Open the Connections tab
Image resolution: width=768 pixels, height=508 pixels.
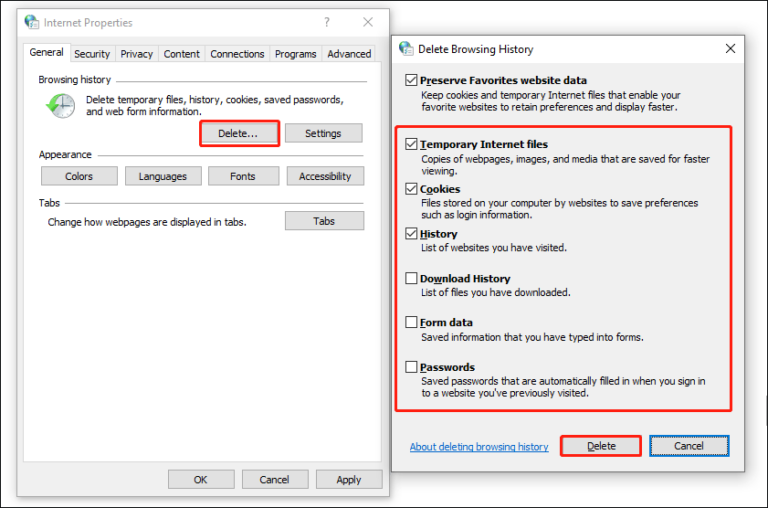coord(237,54)
